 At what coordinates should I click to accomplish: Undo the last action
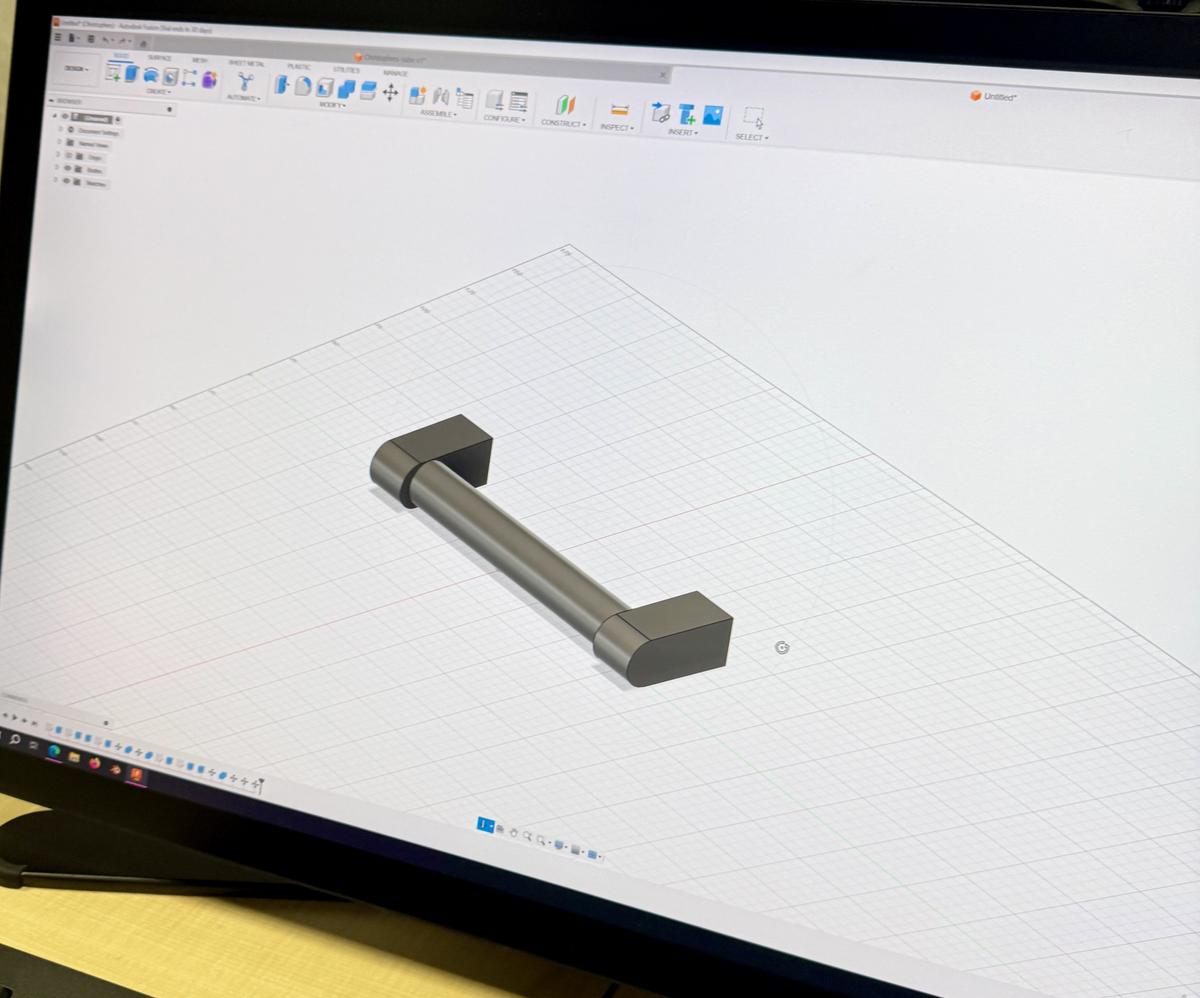click(x=107, y=40)
